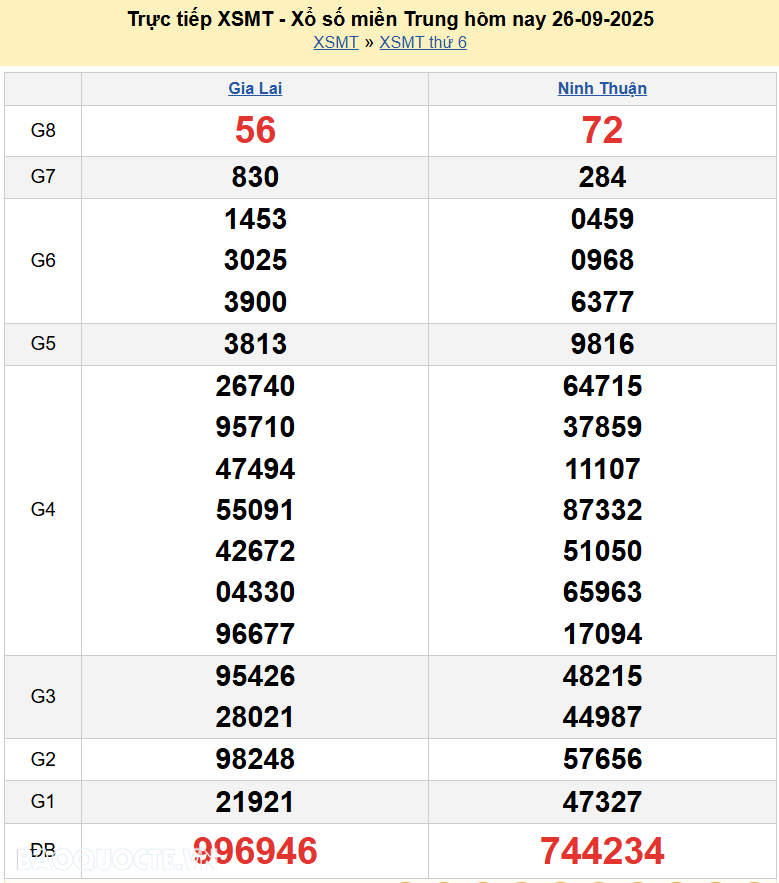Click the Ninh Thuận special prize 744234
This screenshot has height=883, width=779.
[x=602, y=852]
